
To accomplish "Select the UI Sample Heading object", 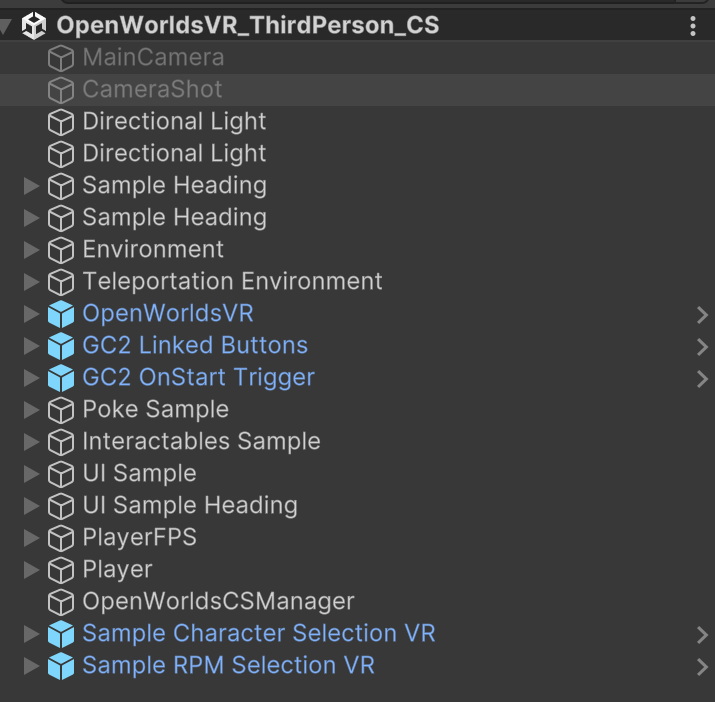I will click(189, 506).
